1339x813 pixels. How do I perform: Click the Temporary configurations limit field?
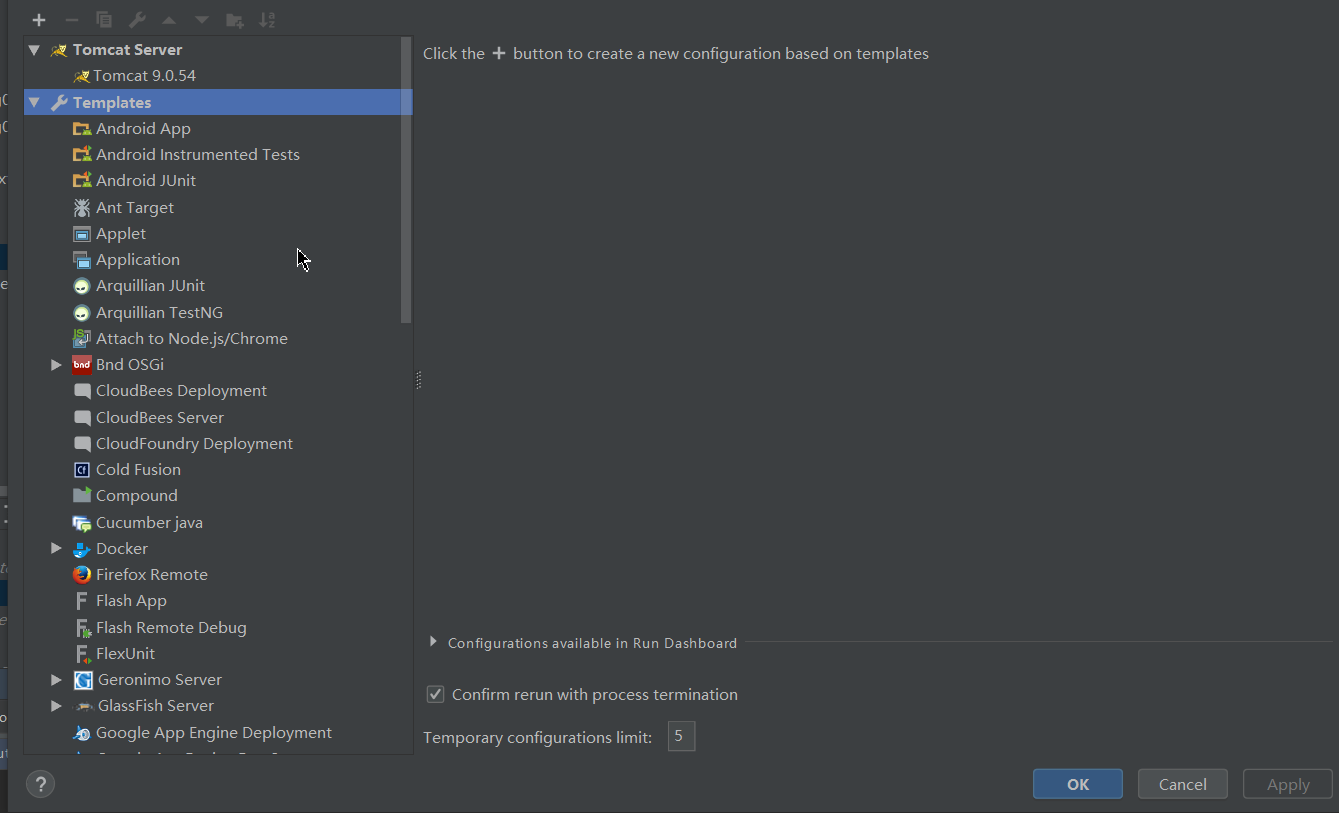681,737
